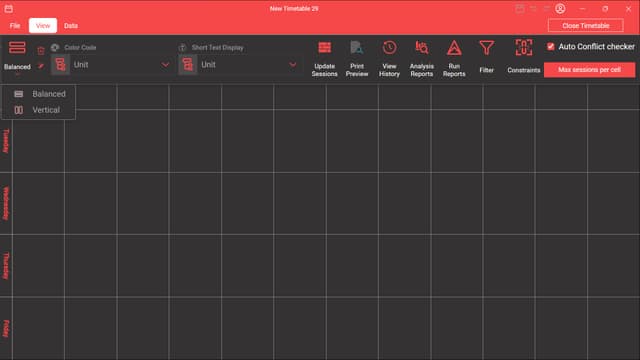Click the Close Timetable button
The height and width of the screenshot is (360, 640).
pos(586,26)
